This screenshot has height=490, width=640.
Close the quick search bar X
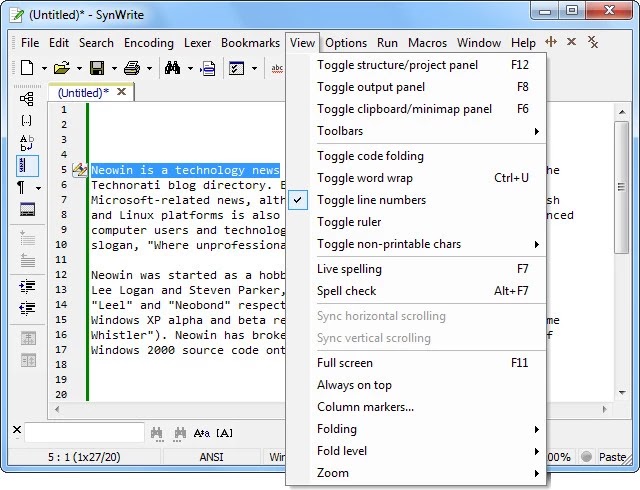[17, 430]
